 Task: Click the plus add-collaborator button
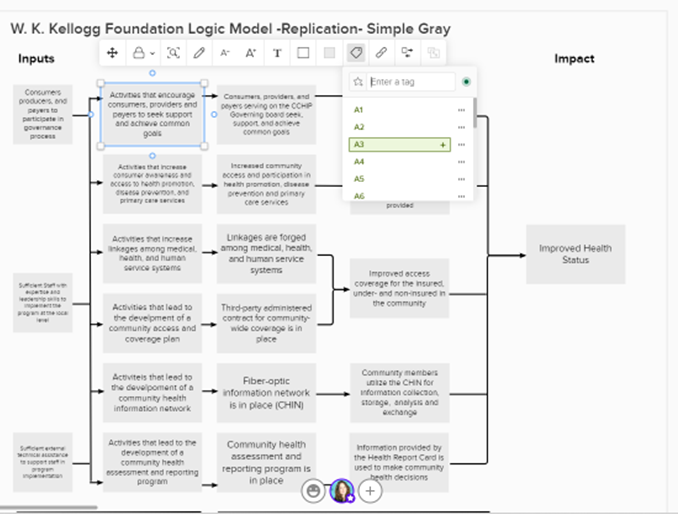[370, 491]
